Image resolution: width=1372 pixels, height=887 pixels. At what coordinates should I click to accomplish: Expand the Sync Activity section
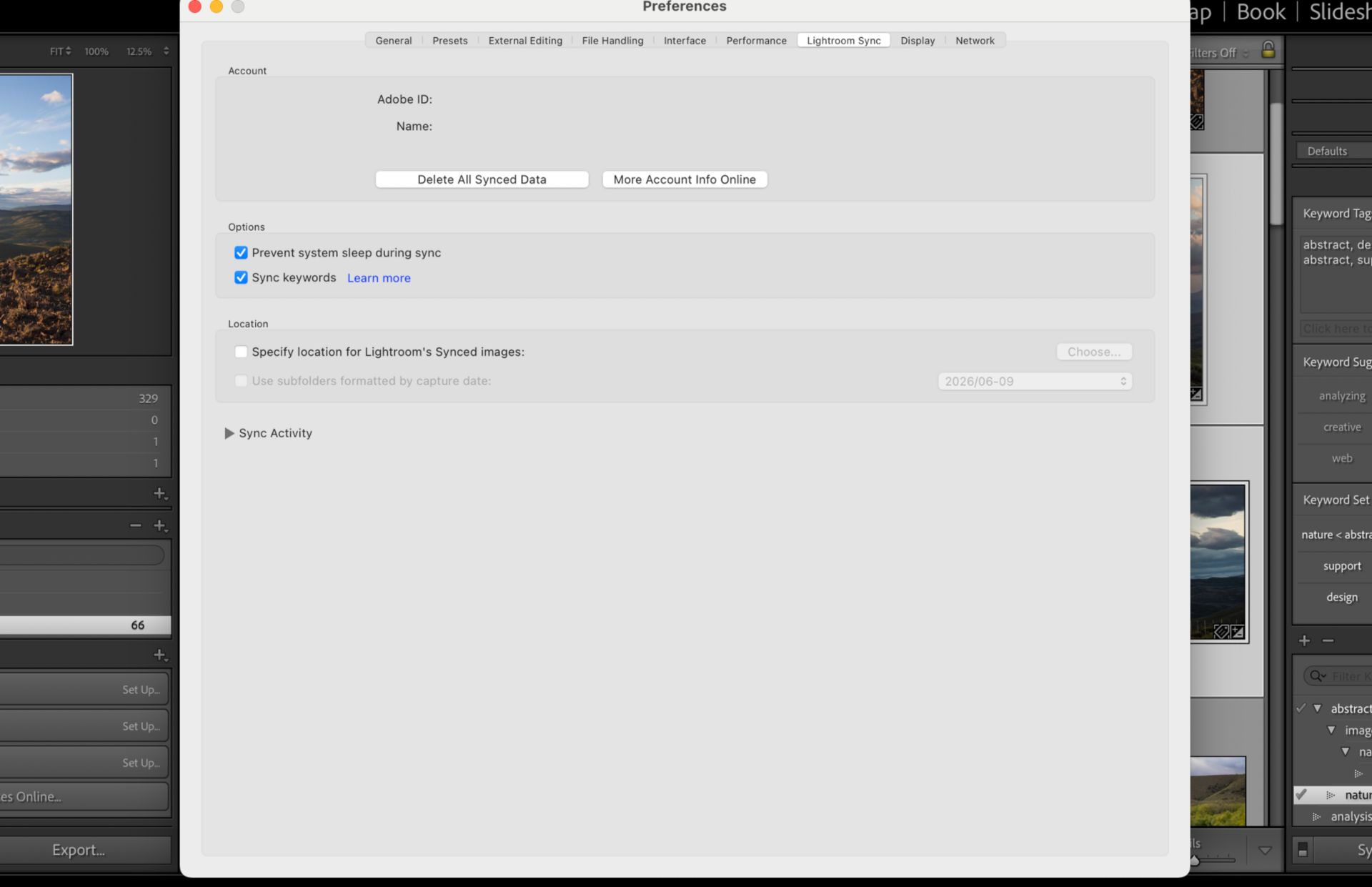tap(229, 433)
